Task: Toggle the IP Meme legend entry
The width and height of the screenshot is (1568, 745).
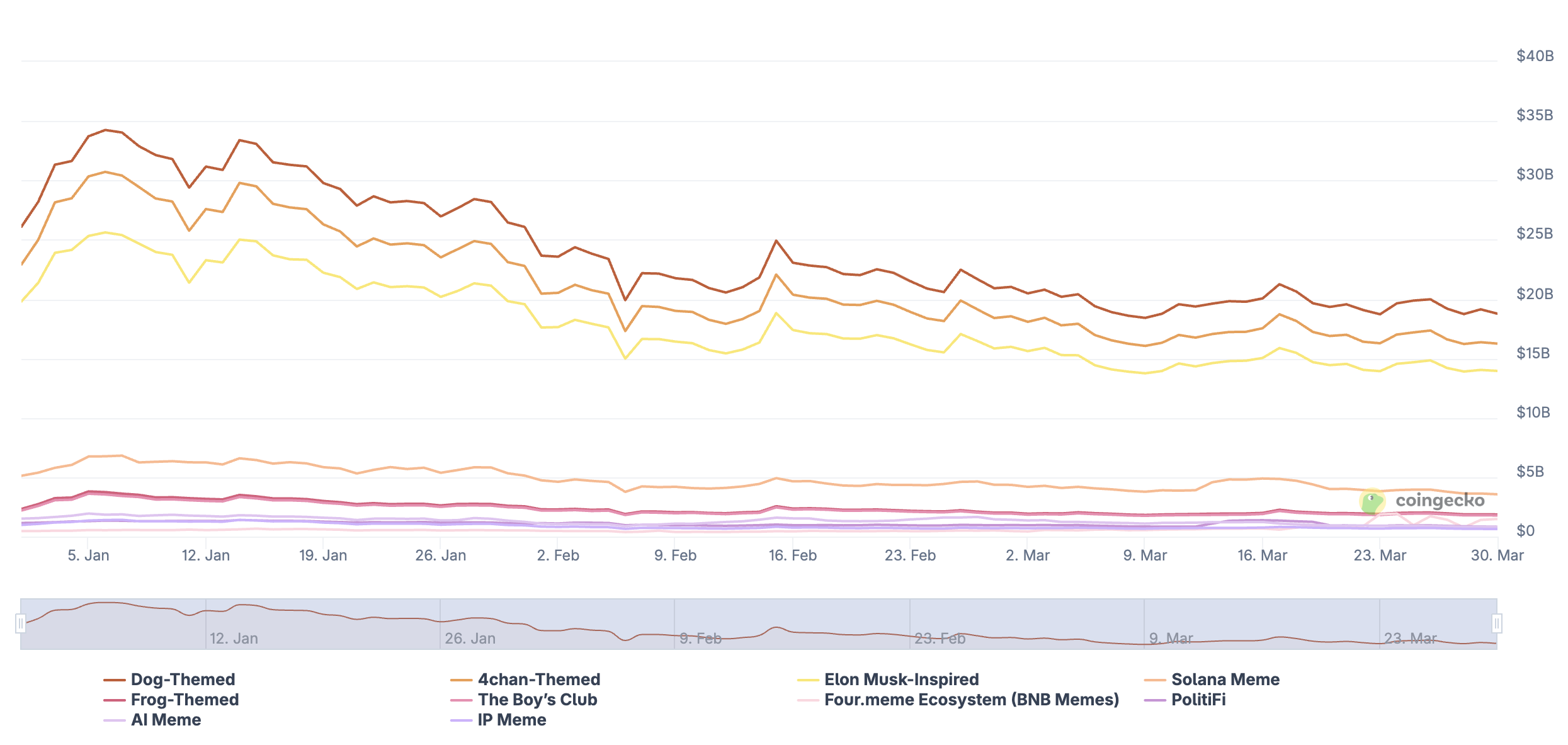Action: point(511,720)
